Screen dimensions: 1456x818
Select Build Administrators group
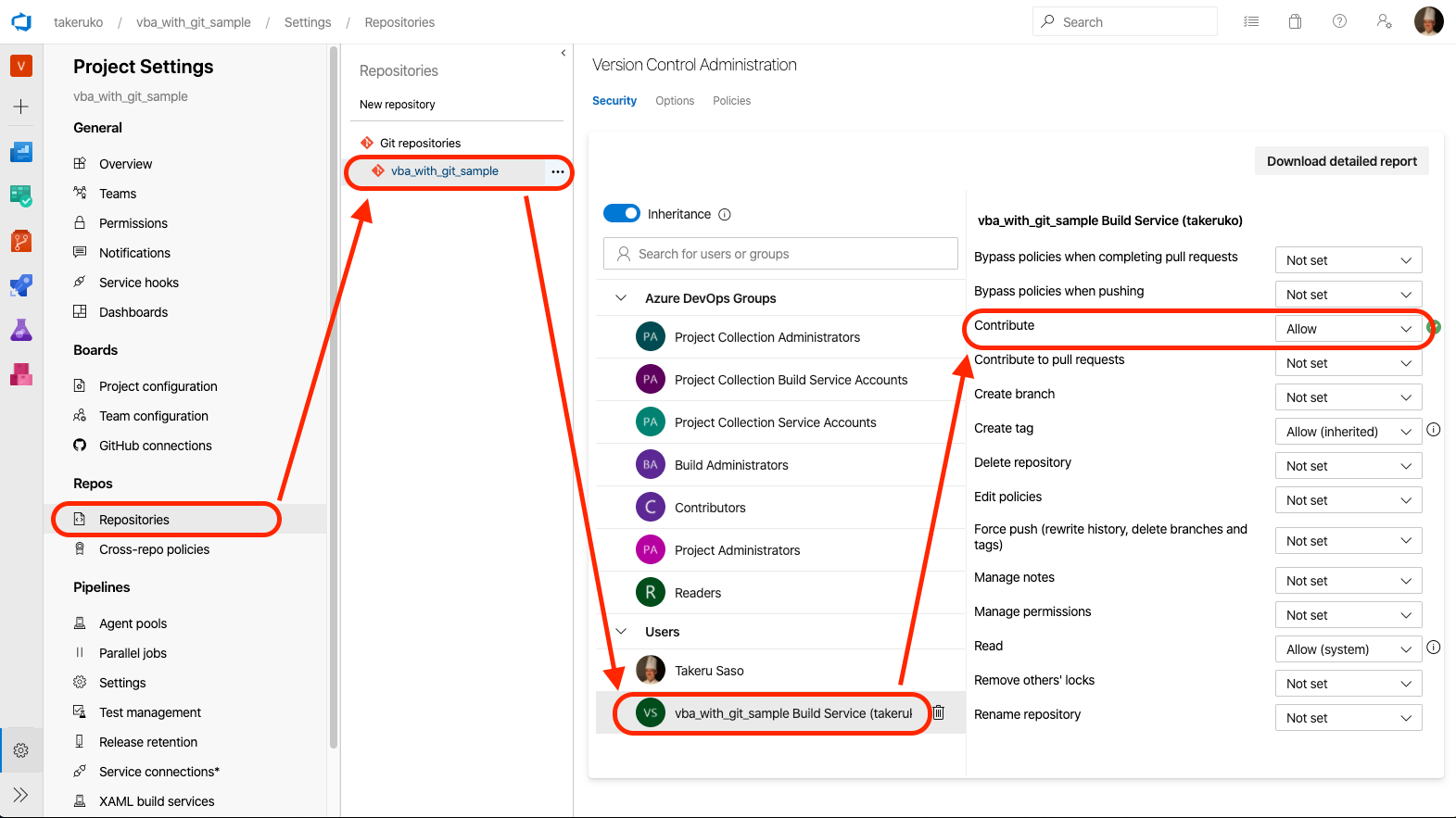pos(780,465)
